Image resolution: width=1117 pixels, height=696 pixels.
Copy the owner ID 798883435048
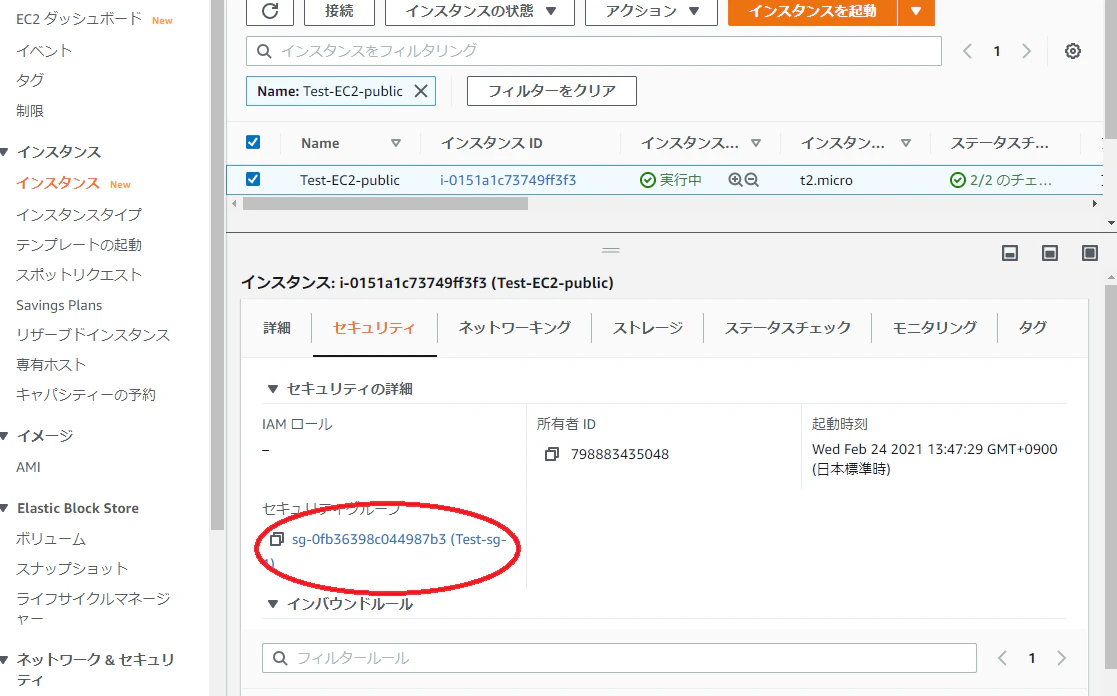pos(552,455)
